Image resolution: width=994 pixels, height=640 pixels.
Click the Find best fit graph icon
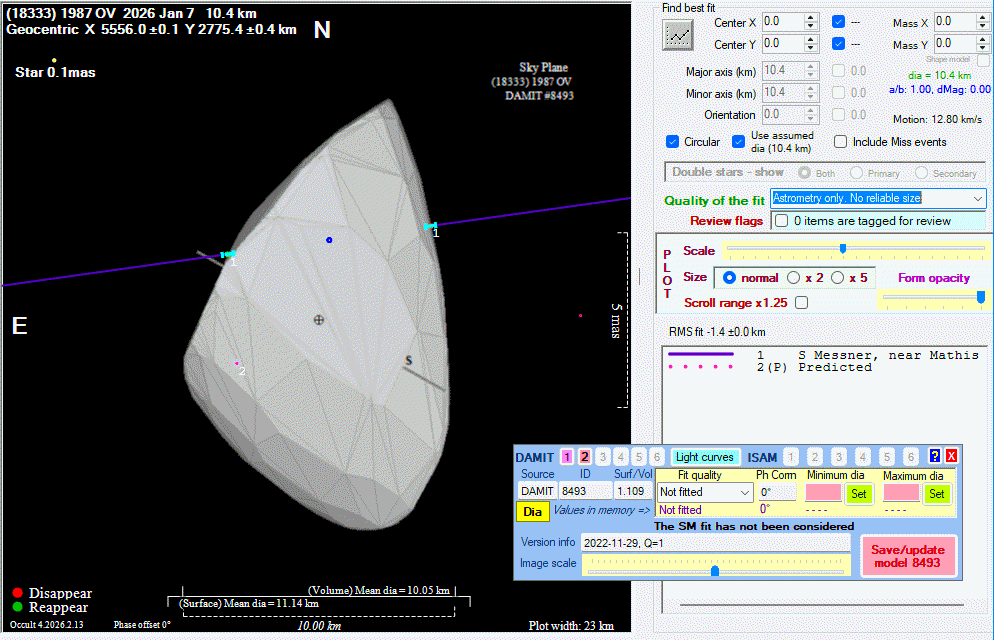point(679,35)
